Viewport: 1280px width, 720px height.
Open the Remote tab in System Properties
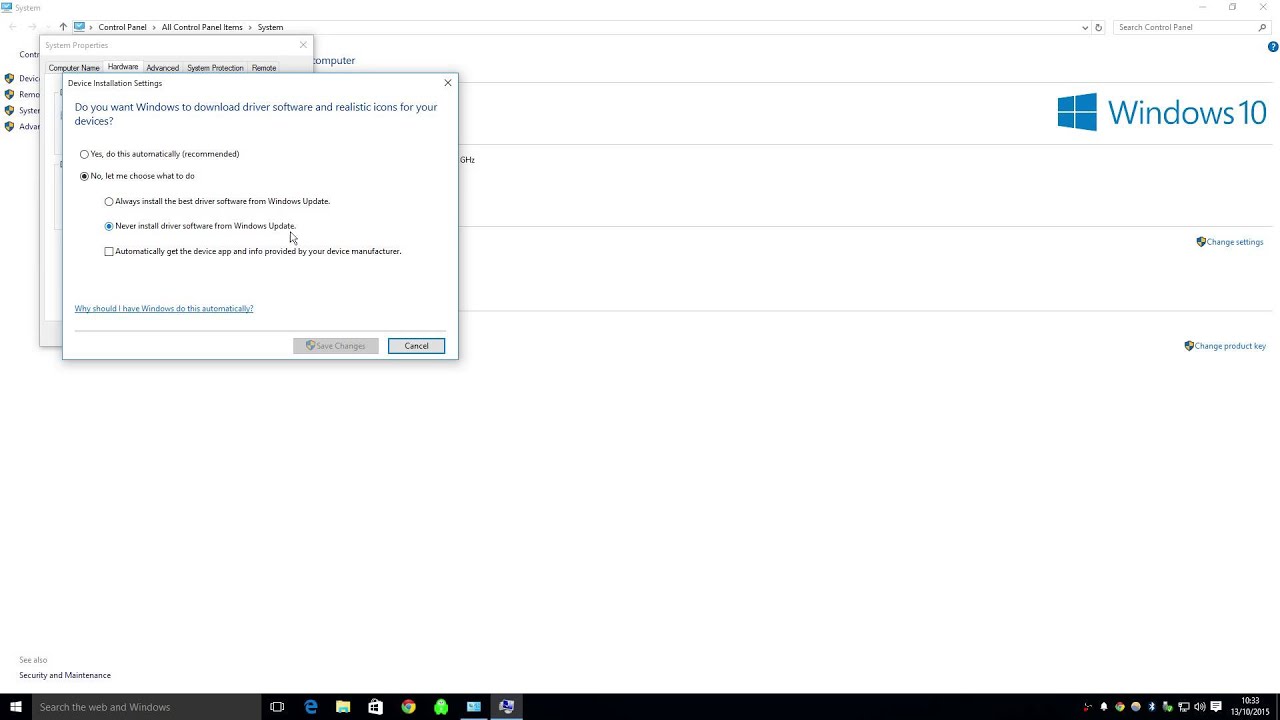click(264, 68)
